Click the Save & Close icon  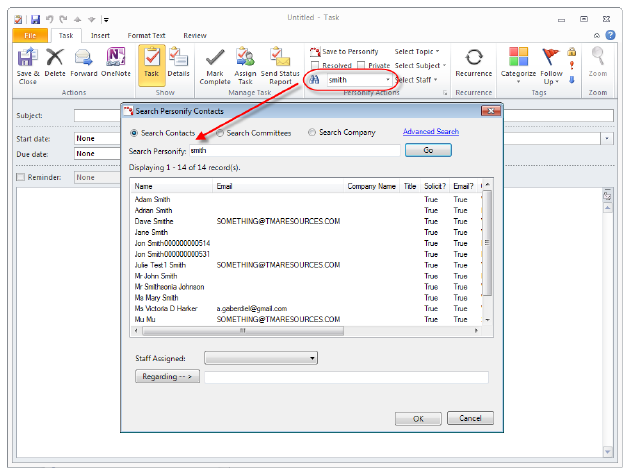27,60
